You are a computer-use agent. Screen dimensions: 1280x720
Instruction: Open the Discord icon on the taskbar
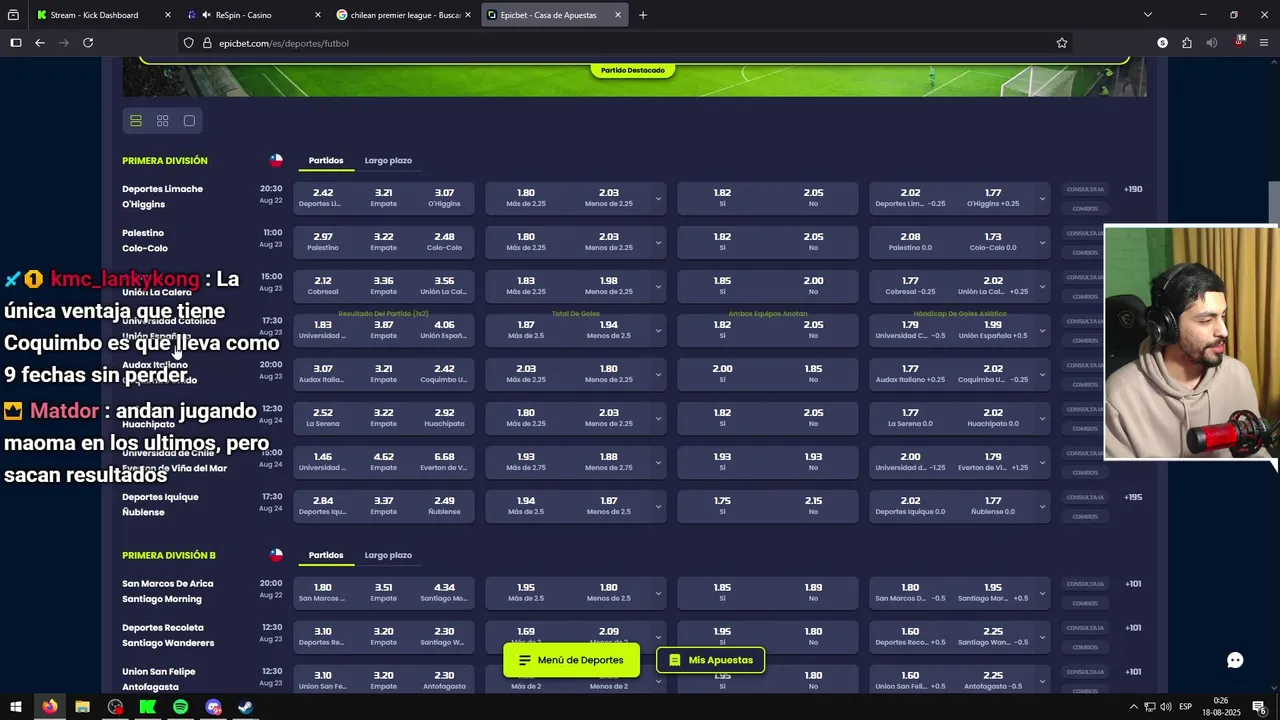[213, 707]
